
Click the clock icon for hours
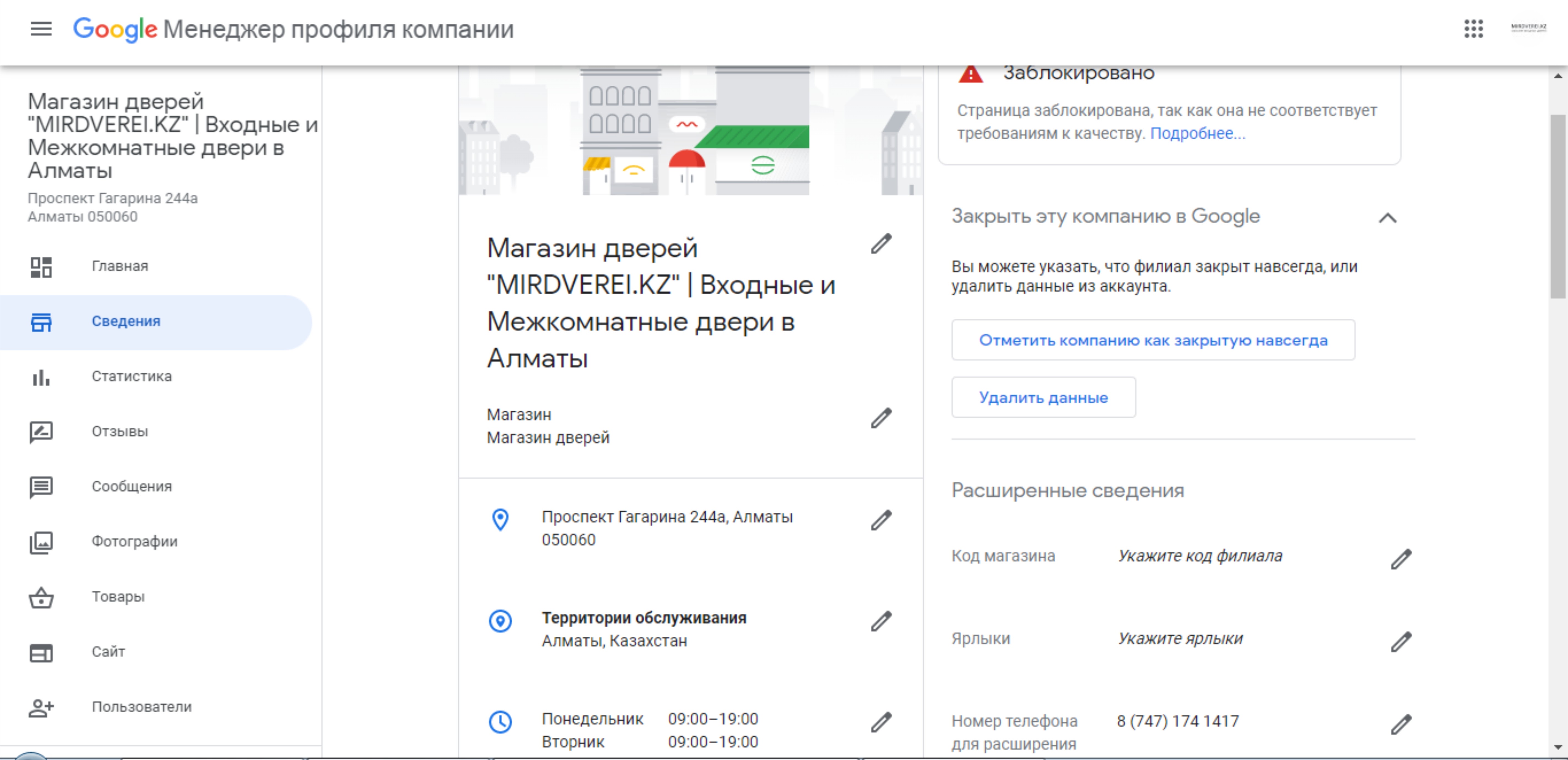(500, 722)
